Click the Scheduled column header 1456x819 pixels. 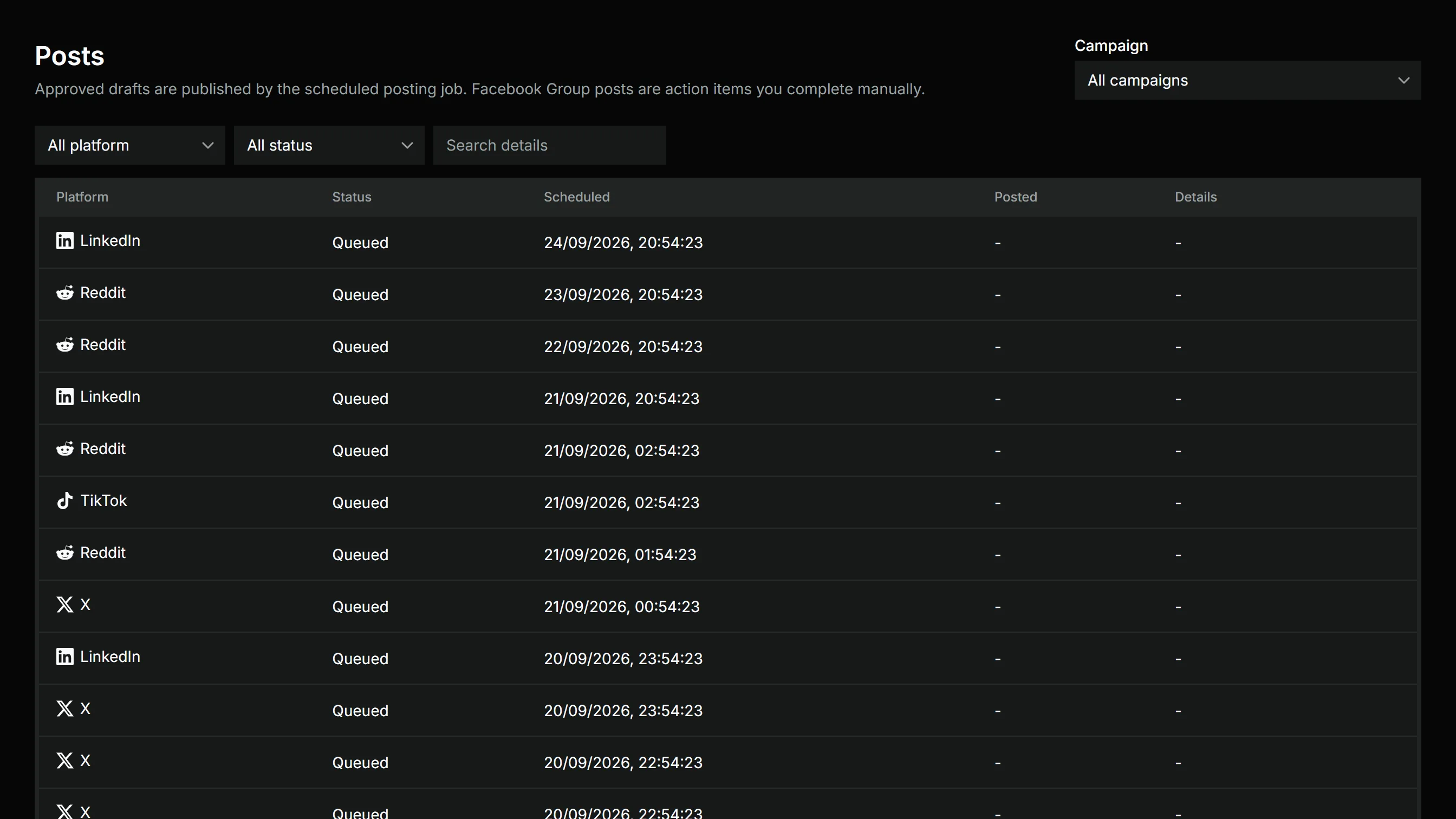point(576,197)
